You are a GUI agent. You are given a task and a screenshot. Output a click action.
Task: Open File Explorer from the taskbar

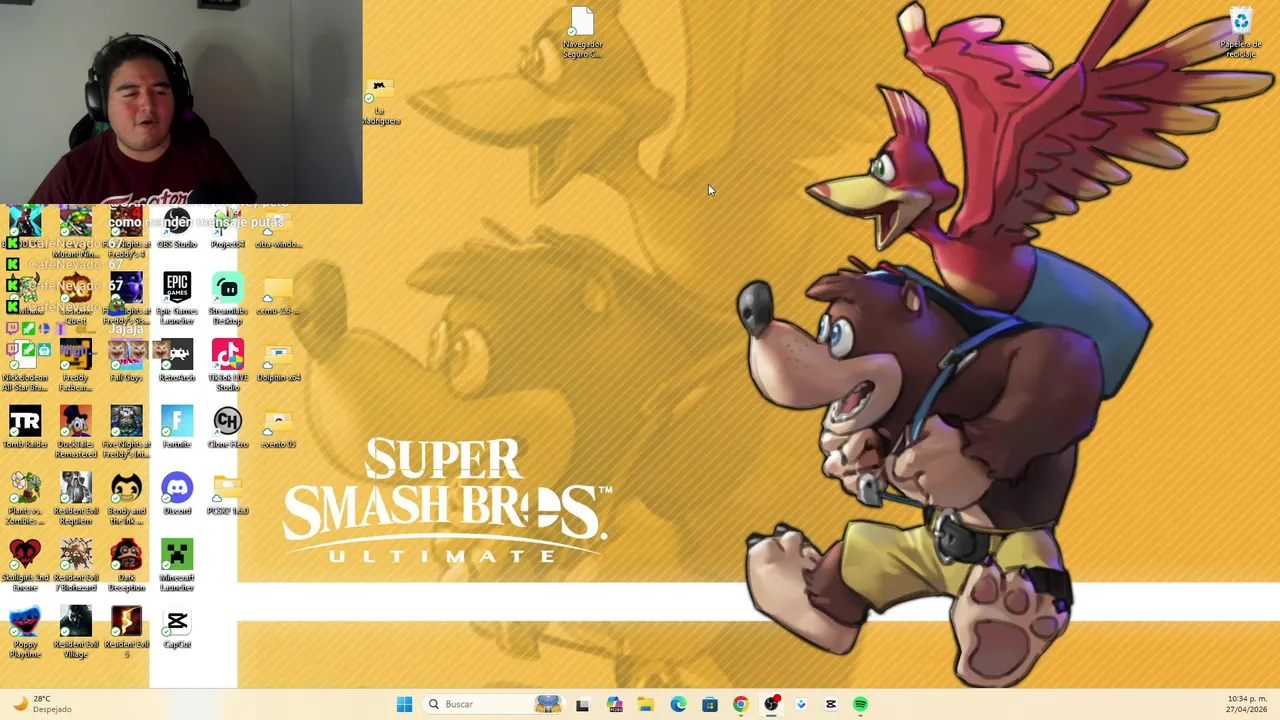(x=646, y=704)
